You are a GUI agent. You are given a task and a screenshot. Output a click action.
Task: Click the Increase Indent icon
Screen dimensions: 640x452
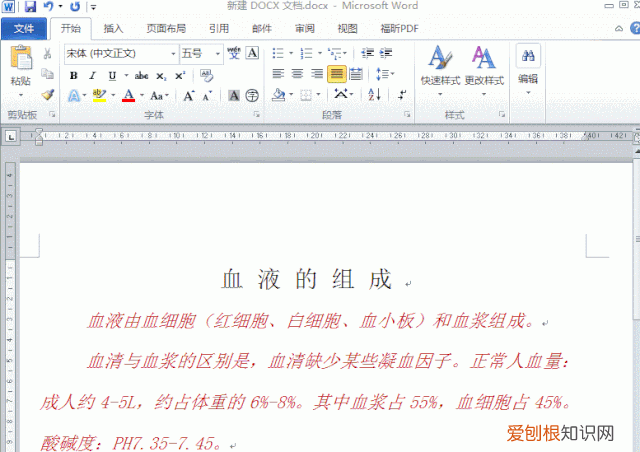click(386, 53)
